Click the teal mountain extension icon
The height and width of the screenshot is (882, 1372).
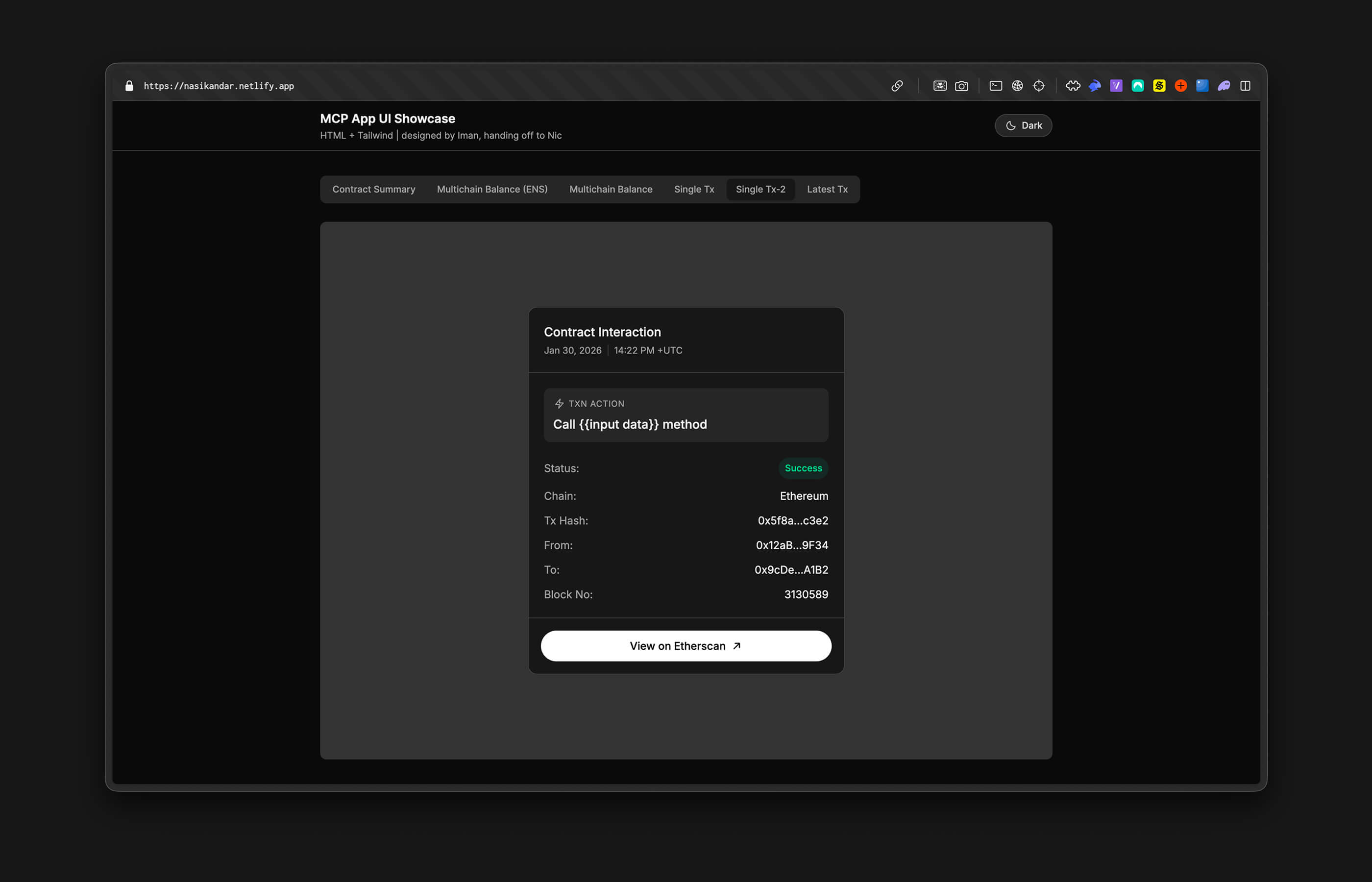coord(1138,86)
